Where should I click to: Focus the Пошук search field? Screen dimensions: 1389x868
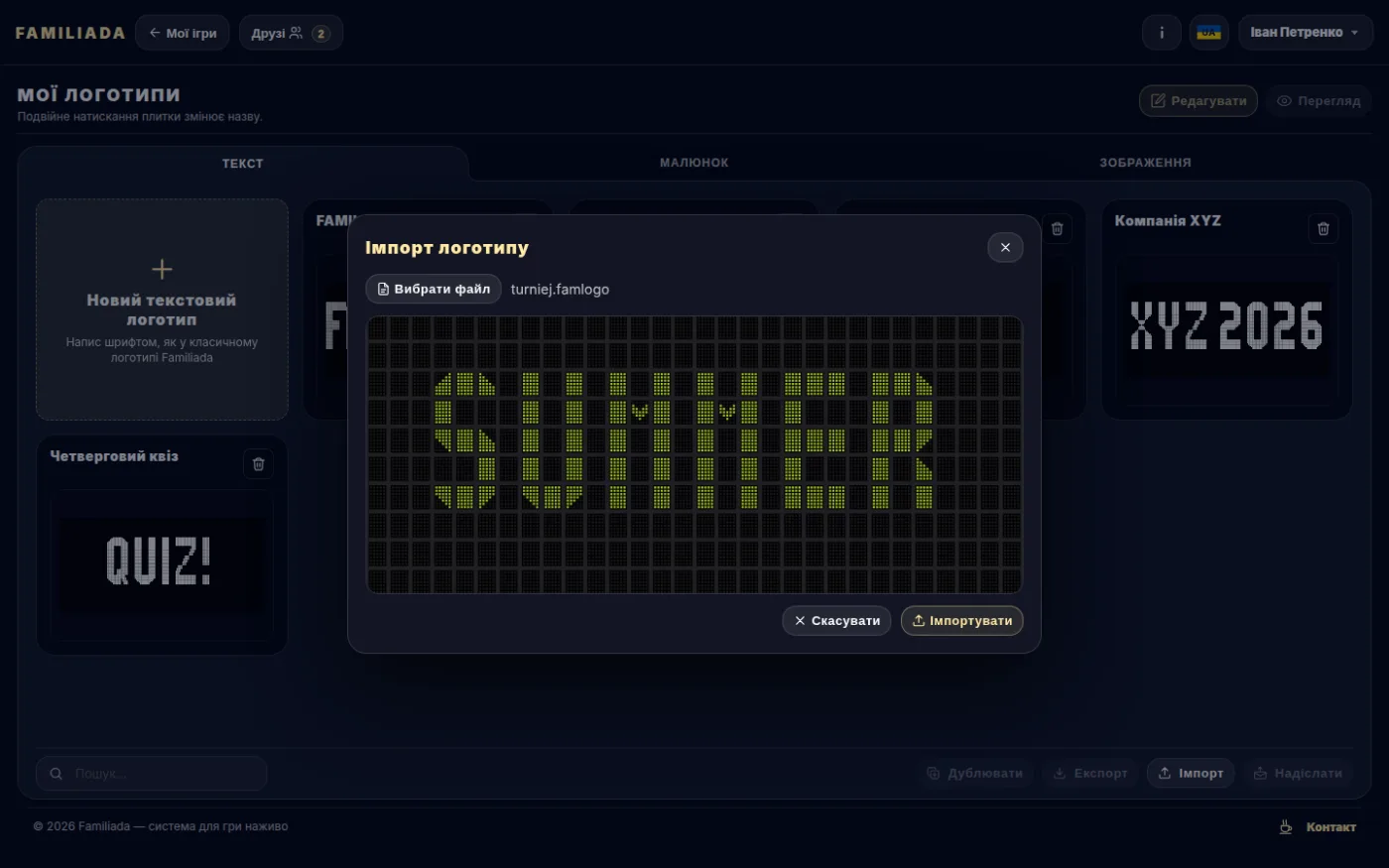(x=152, y=774)
